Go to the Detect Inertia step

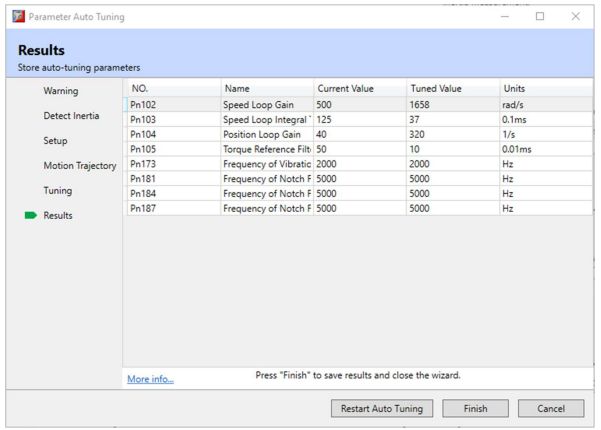click(71, 116)
